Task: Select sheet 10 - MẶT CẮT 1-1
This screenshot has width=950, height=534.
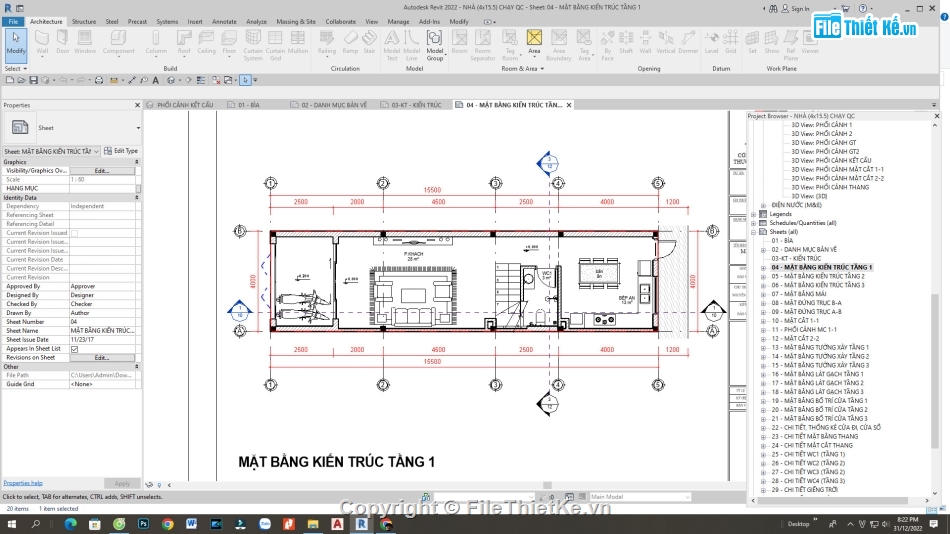Action: (x=795, y=321)
